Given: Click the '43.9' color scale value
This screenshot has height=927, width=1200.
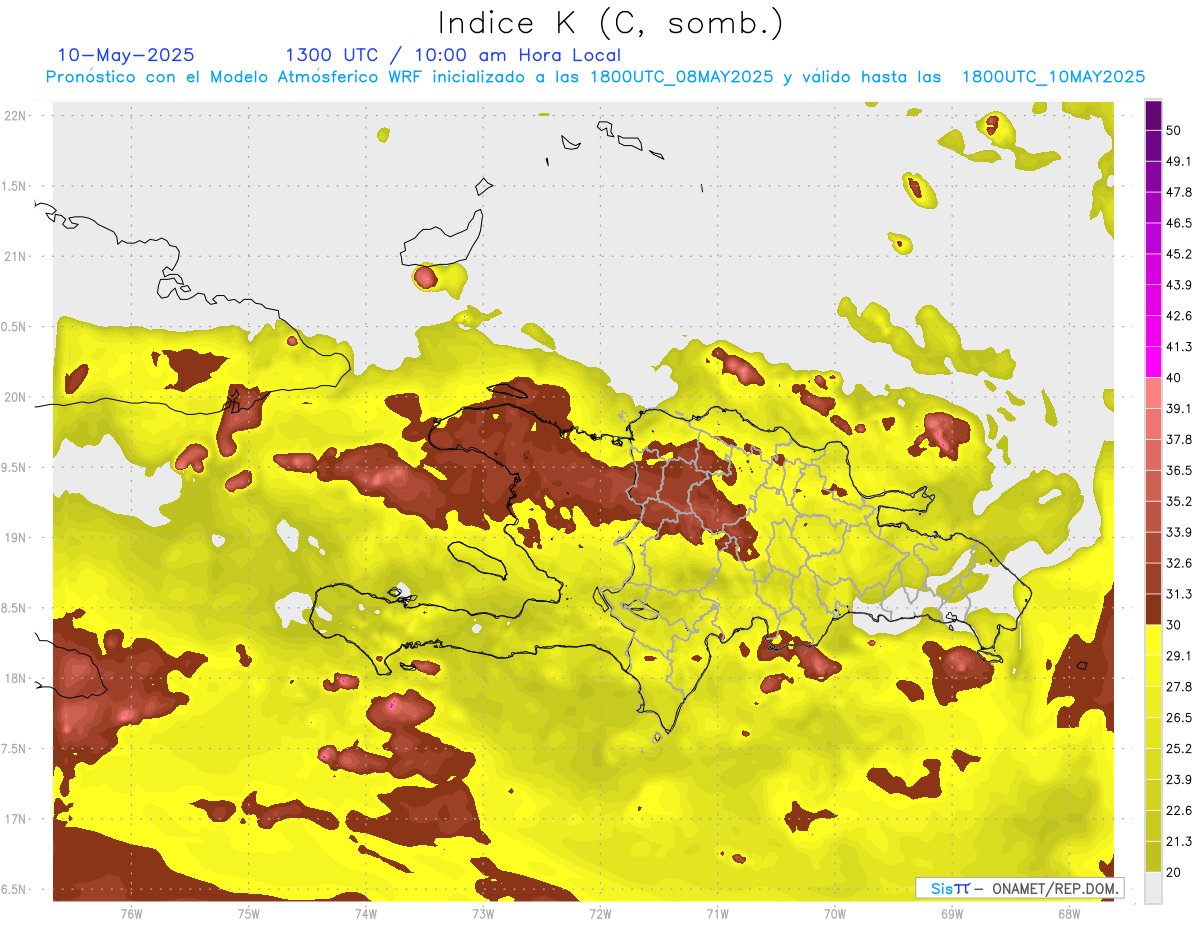Looking at the screenshot, I should (x=1179, y=285).
